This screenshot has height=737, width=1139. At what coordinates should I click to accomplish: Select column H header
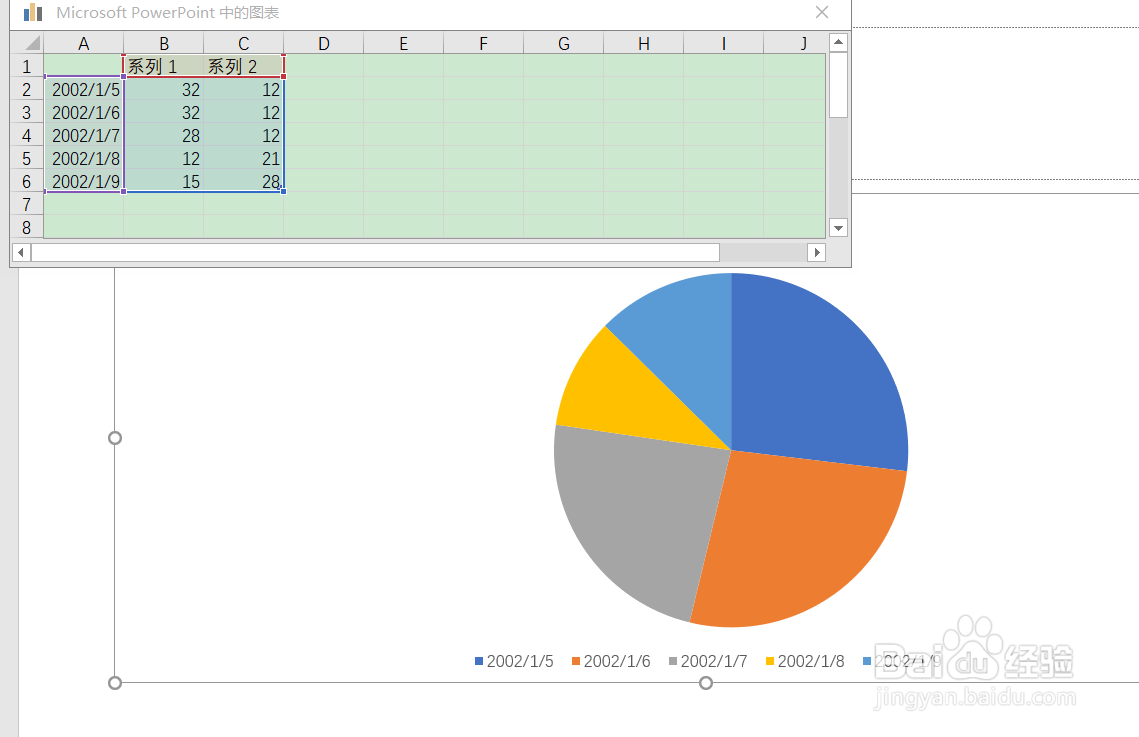click(643, 44)
